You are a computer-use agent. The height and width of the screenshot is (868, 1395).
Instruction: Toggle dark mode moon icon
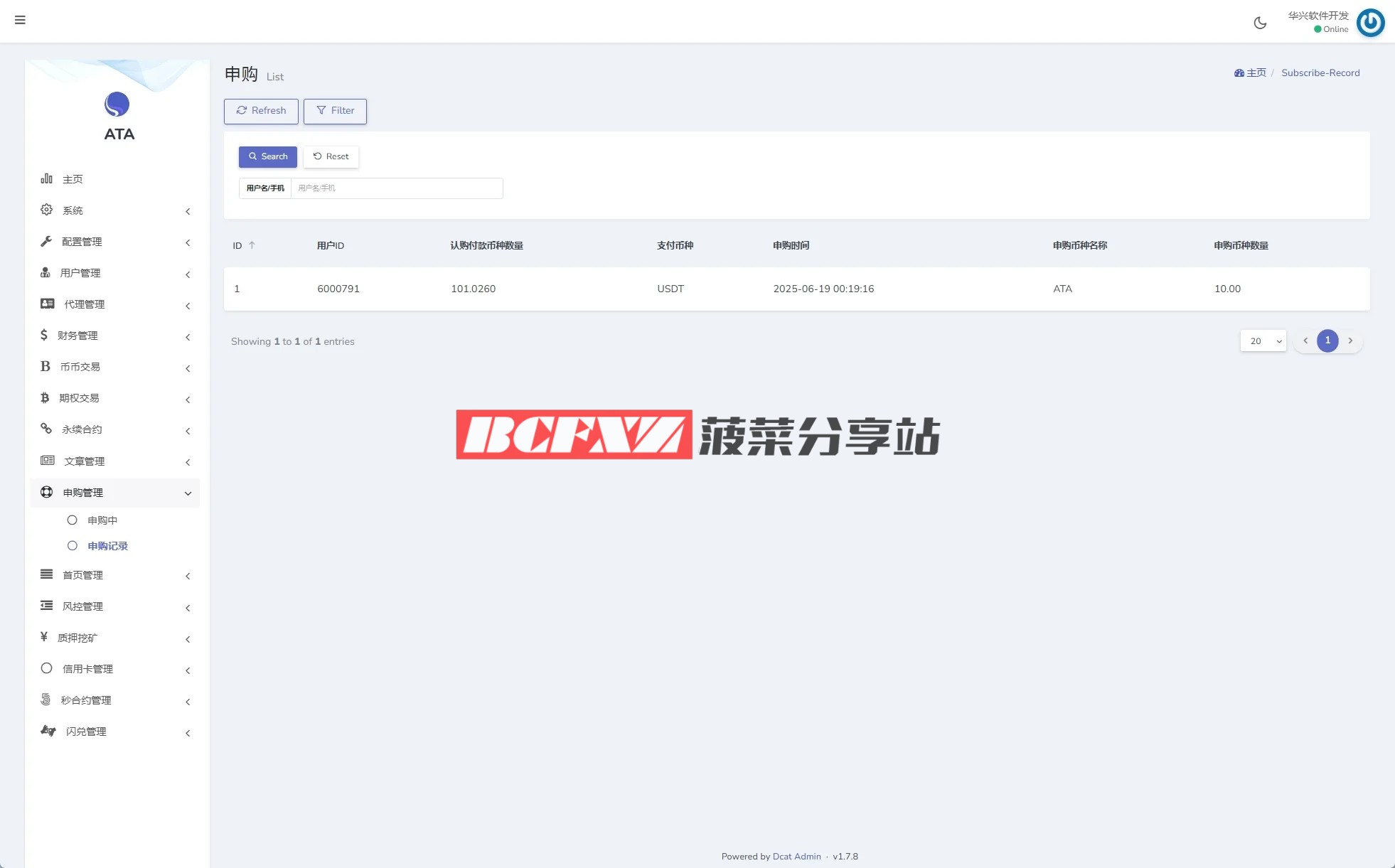pyautogui.click(x=1260, y=23)
